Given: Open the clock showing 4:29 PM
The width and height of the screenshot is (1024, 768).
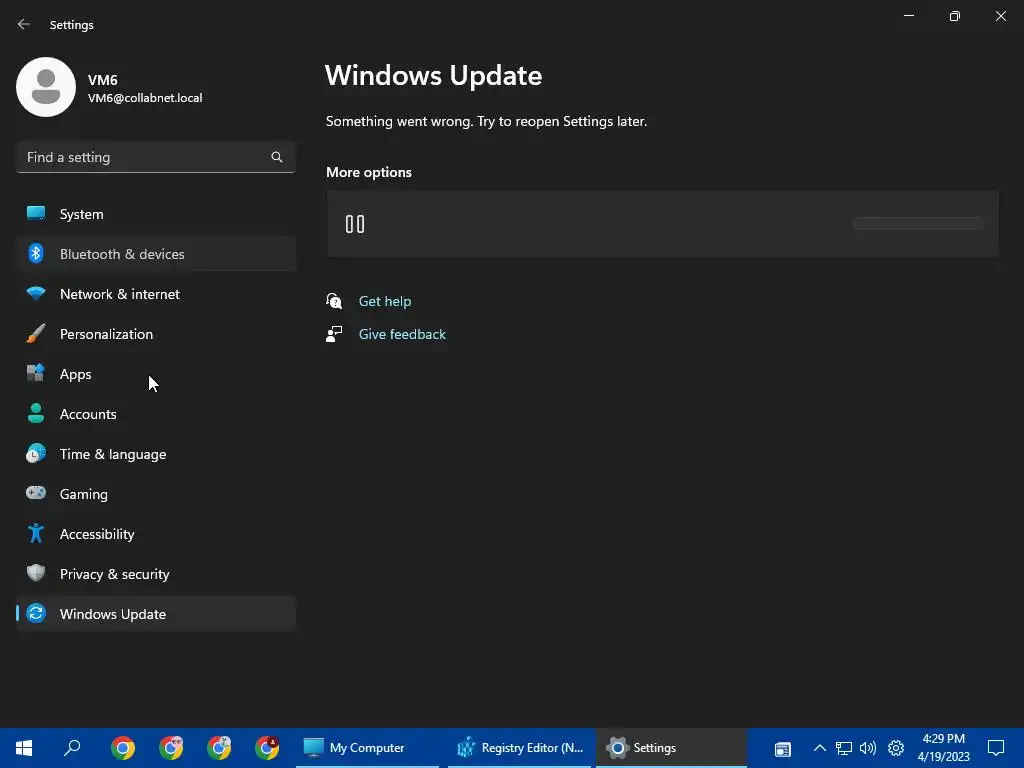Looking at the screenshot, I should (x=943, y=748).
